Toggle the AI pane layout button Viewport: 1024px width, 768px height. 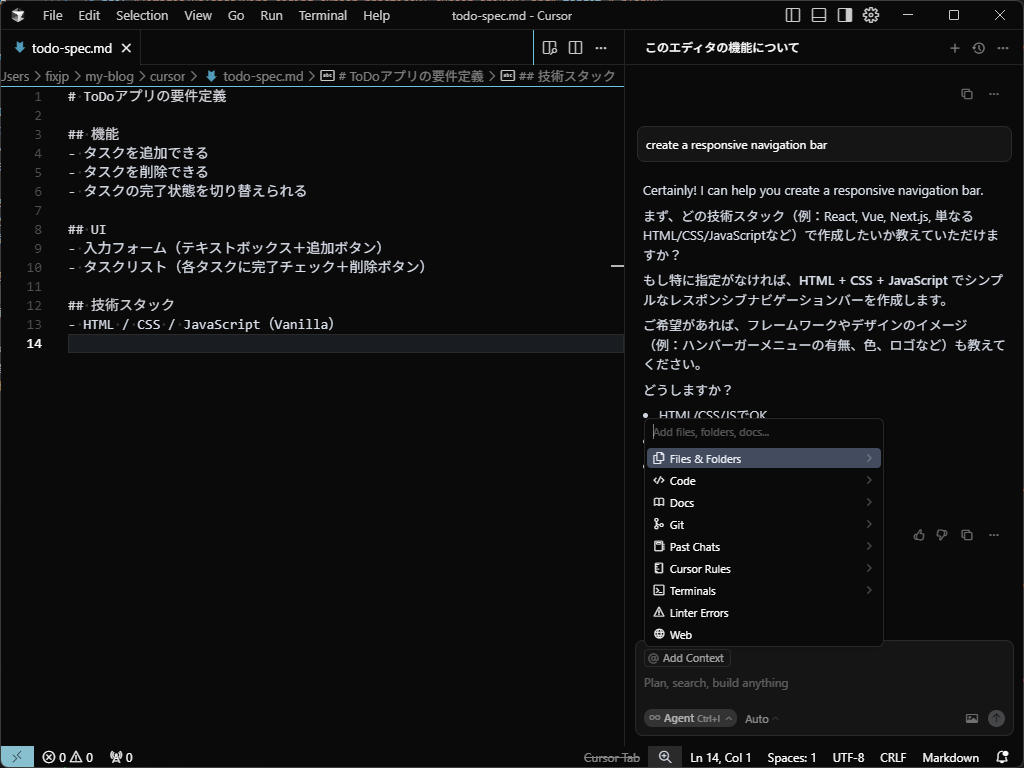(845, 15)
